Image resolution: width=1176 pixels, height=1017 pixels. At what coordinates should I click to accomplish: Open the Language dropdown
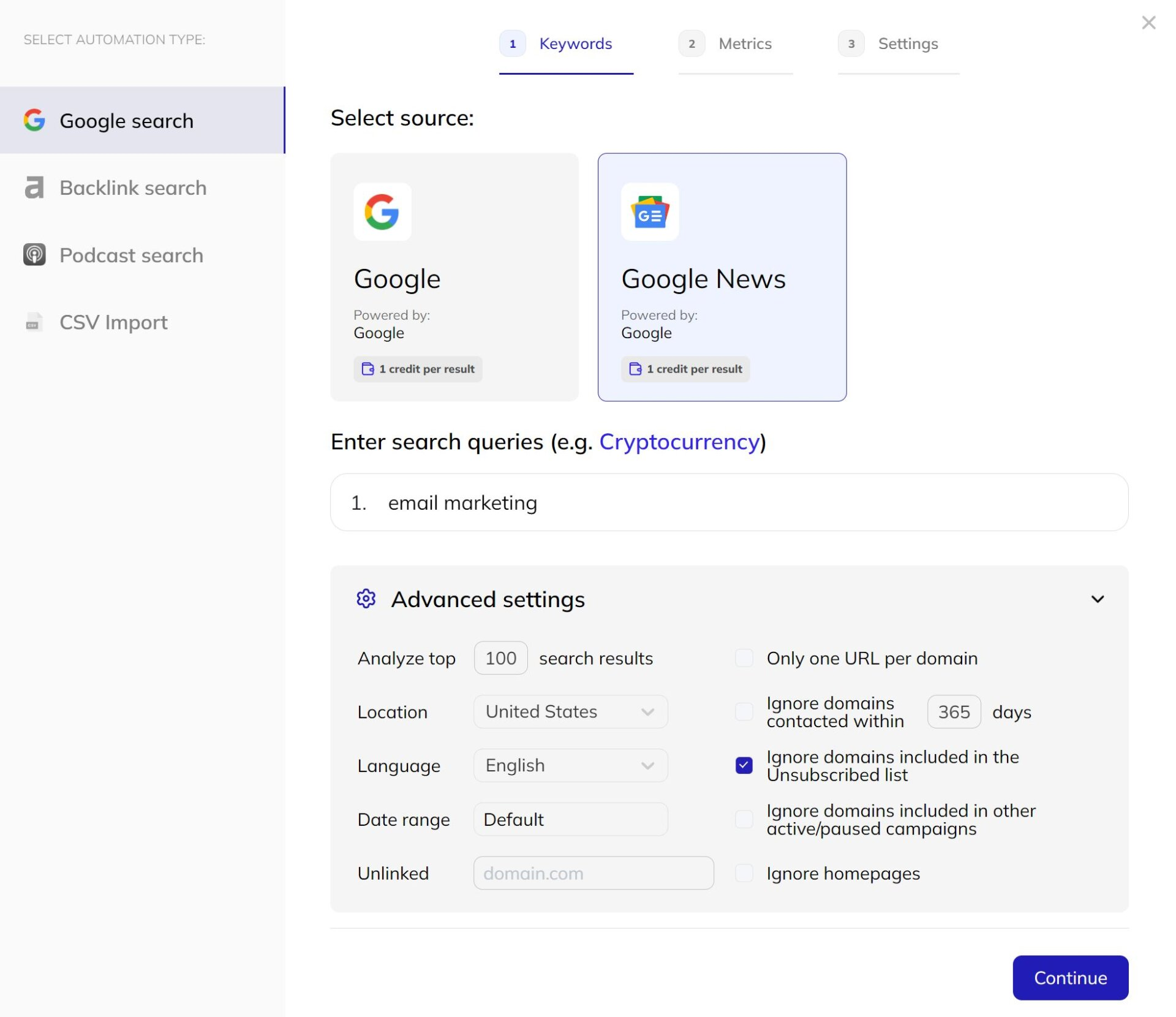(570, 765)
